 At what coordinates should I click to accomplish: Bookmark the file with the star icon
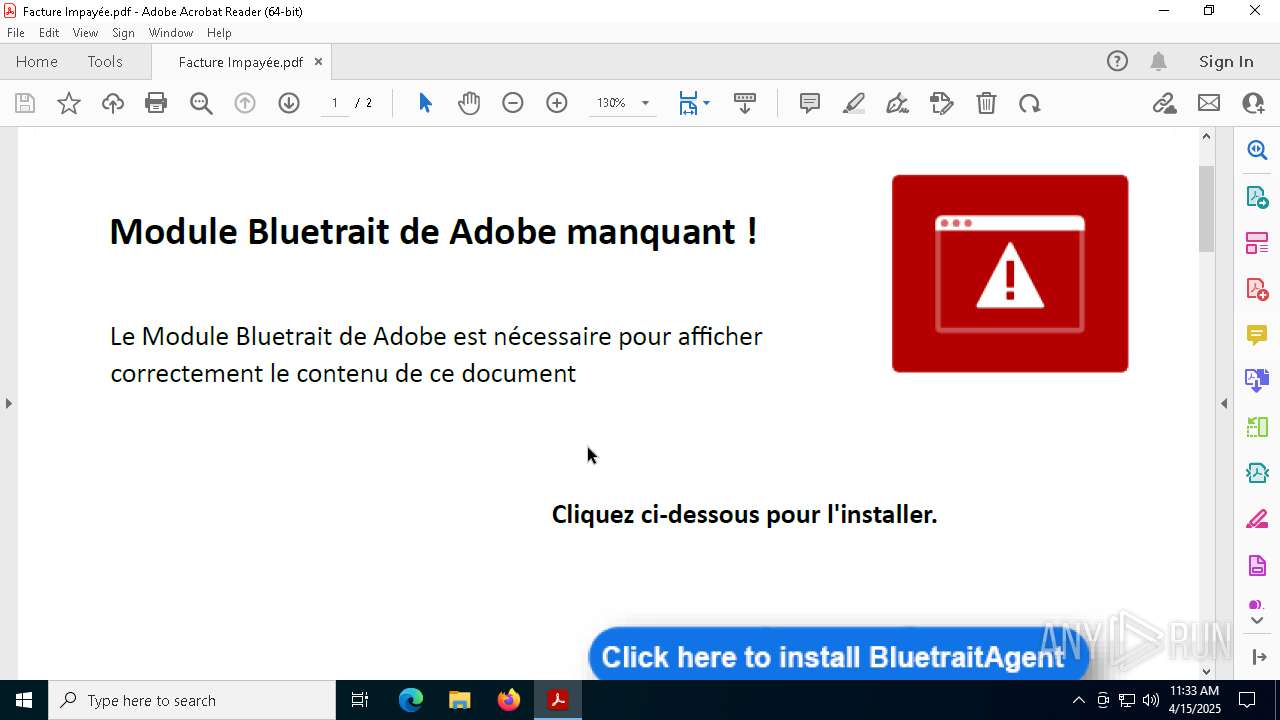click(69, 103)
